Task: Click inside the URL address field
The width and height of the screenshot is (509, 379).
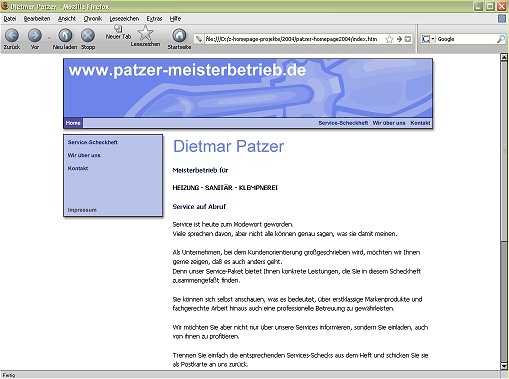Action: point(293,39)
